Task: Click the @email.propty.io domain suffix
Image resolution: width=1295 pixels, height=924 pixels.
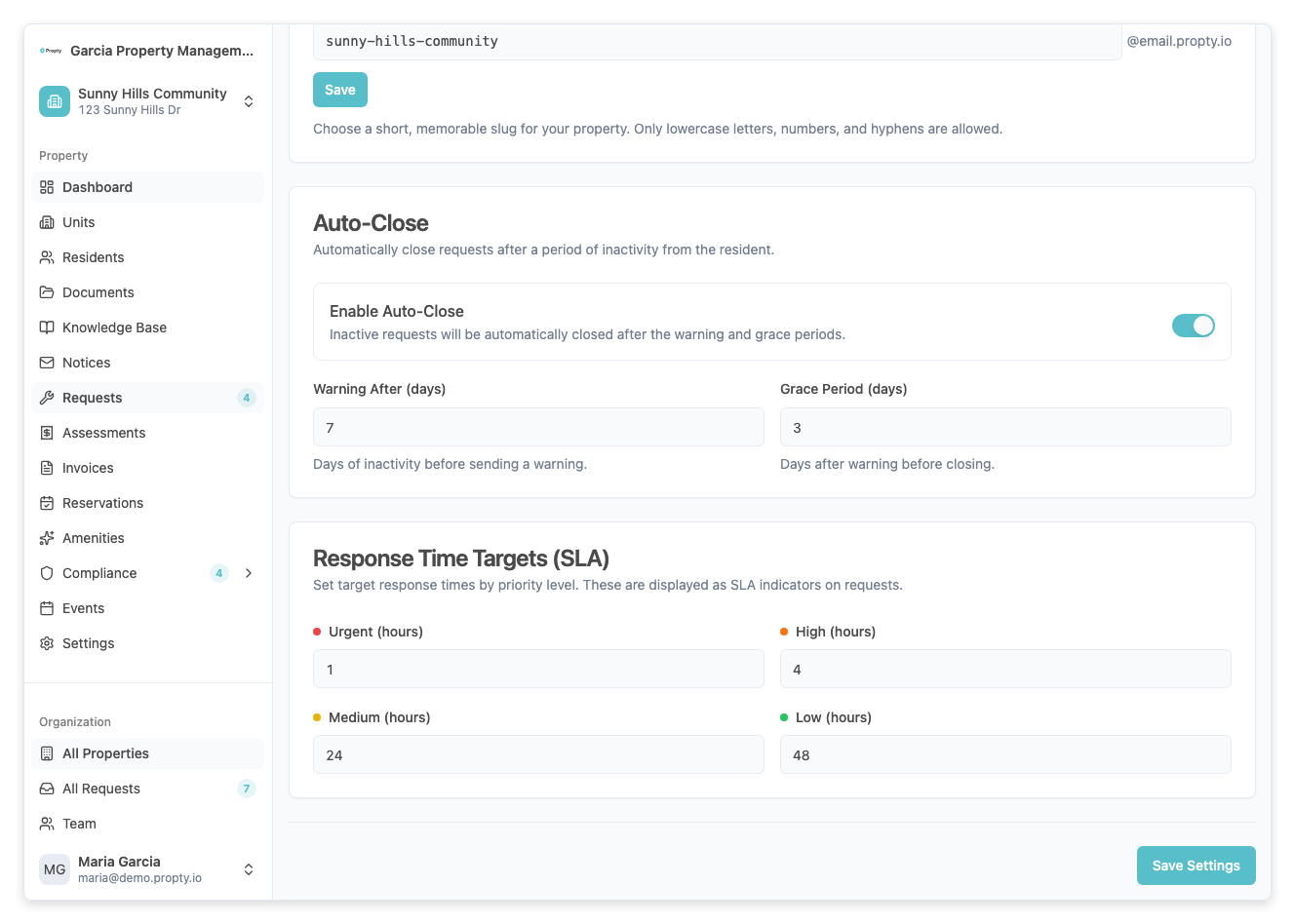Action: [1179, 41]
